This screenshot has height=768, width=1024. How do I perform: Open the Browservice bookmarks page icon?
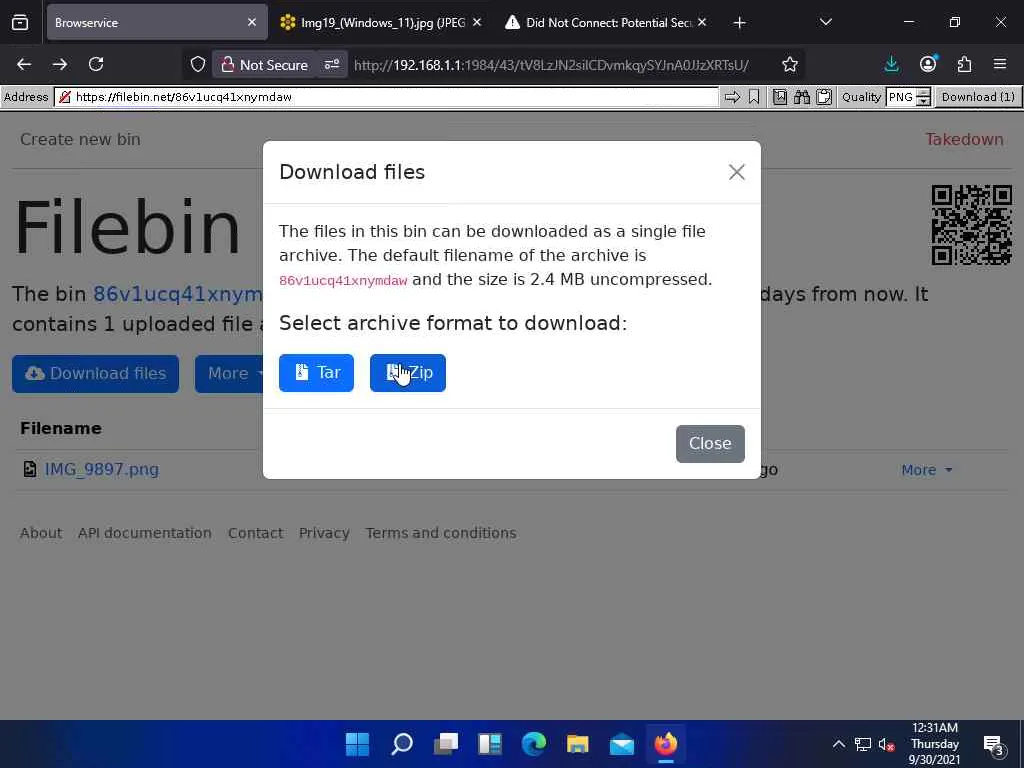coord(780,97)
